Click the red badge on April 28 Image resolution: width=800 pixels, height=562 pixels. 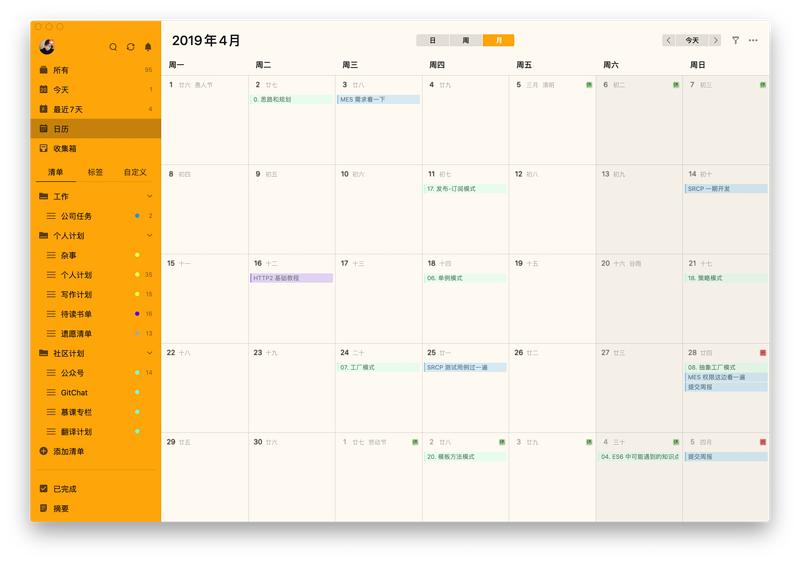click(x=763, y=352)
